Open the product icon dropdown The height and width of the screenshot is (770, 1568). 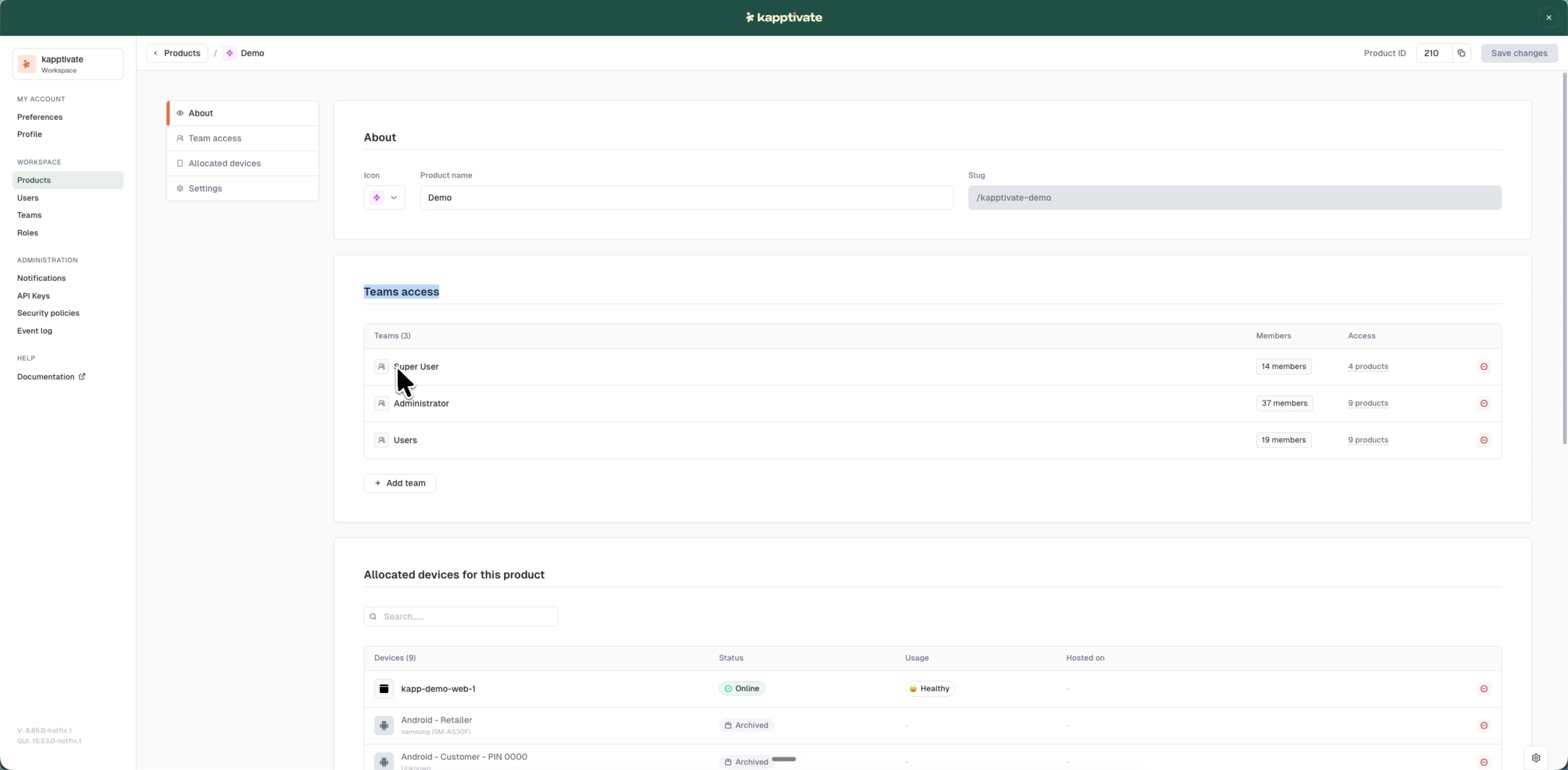point(385,198)
